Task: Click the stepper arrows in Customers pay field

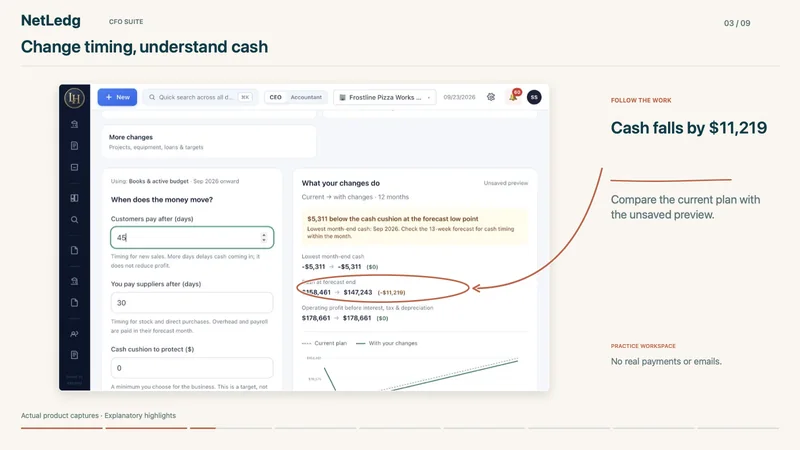Action: (x=264, y=237)
